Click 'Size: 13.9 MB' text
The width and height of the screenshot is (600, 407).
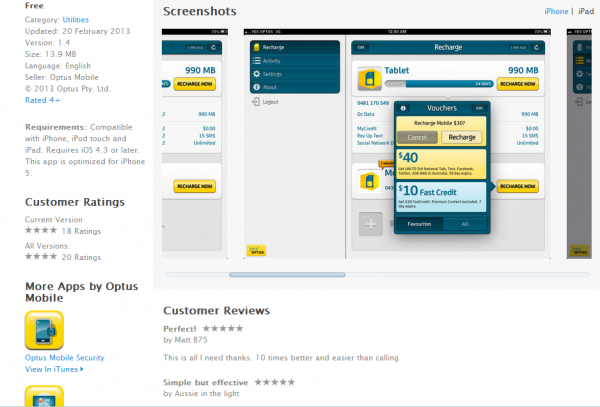pyautogui.click(x=51, y=54)
